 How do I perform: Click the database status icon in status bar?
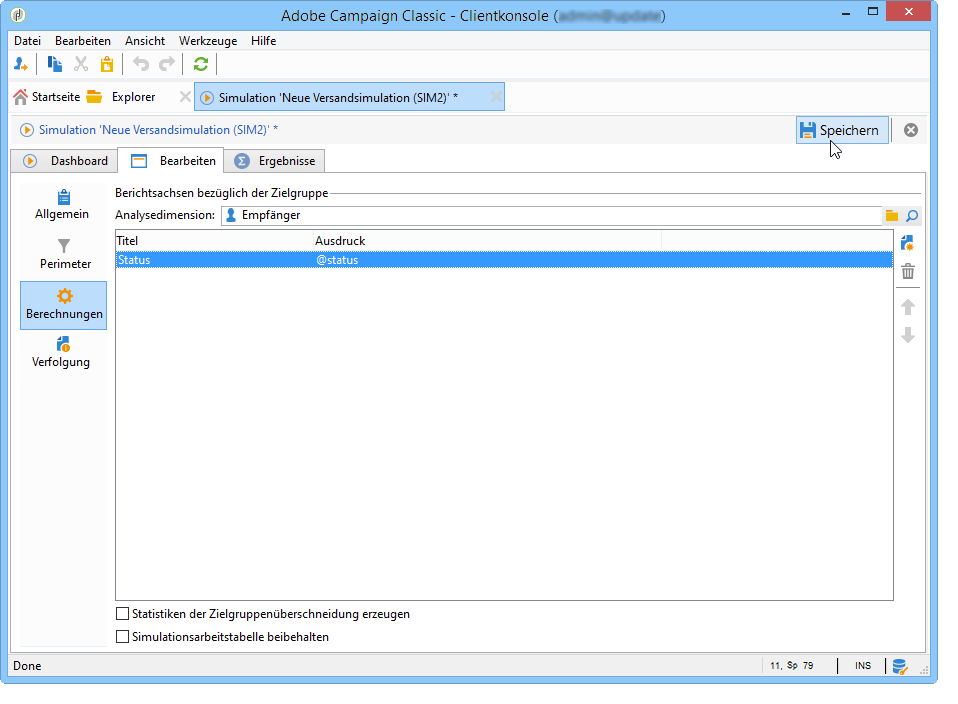[x=899, y=666]
